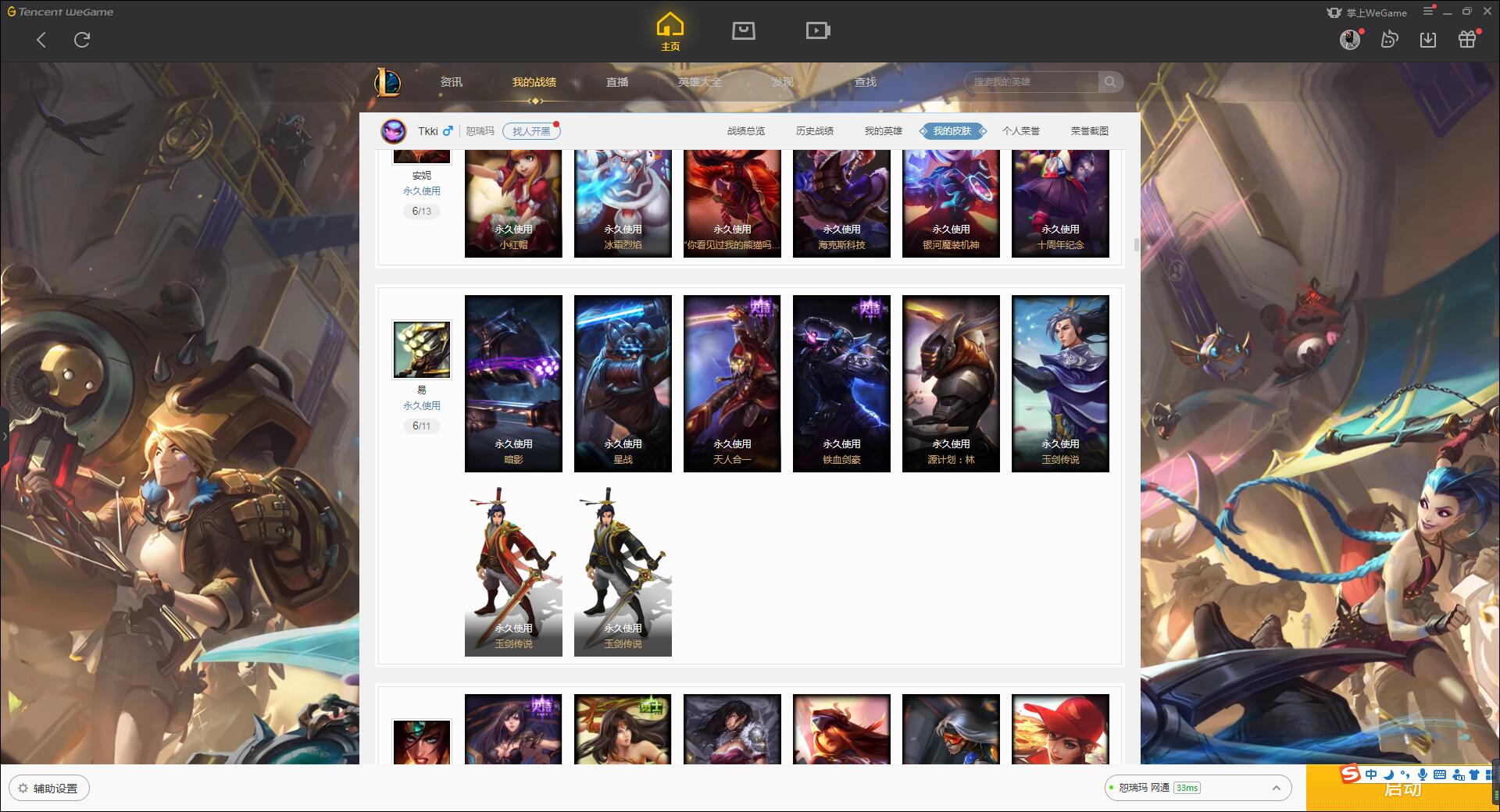The image size is (1500, 812).
Task: Open the WeGame main menu (three lines)
Action: [1428, 12]
